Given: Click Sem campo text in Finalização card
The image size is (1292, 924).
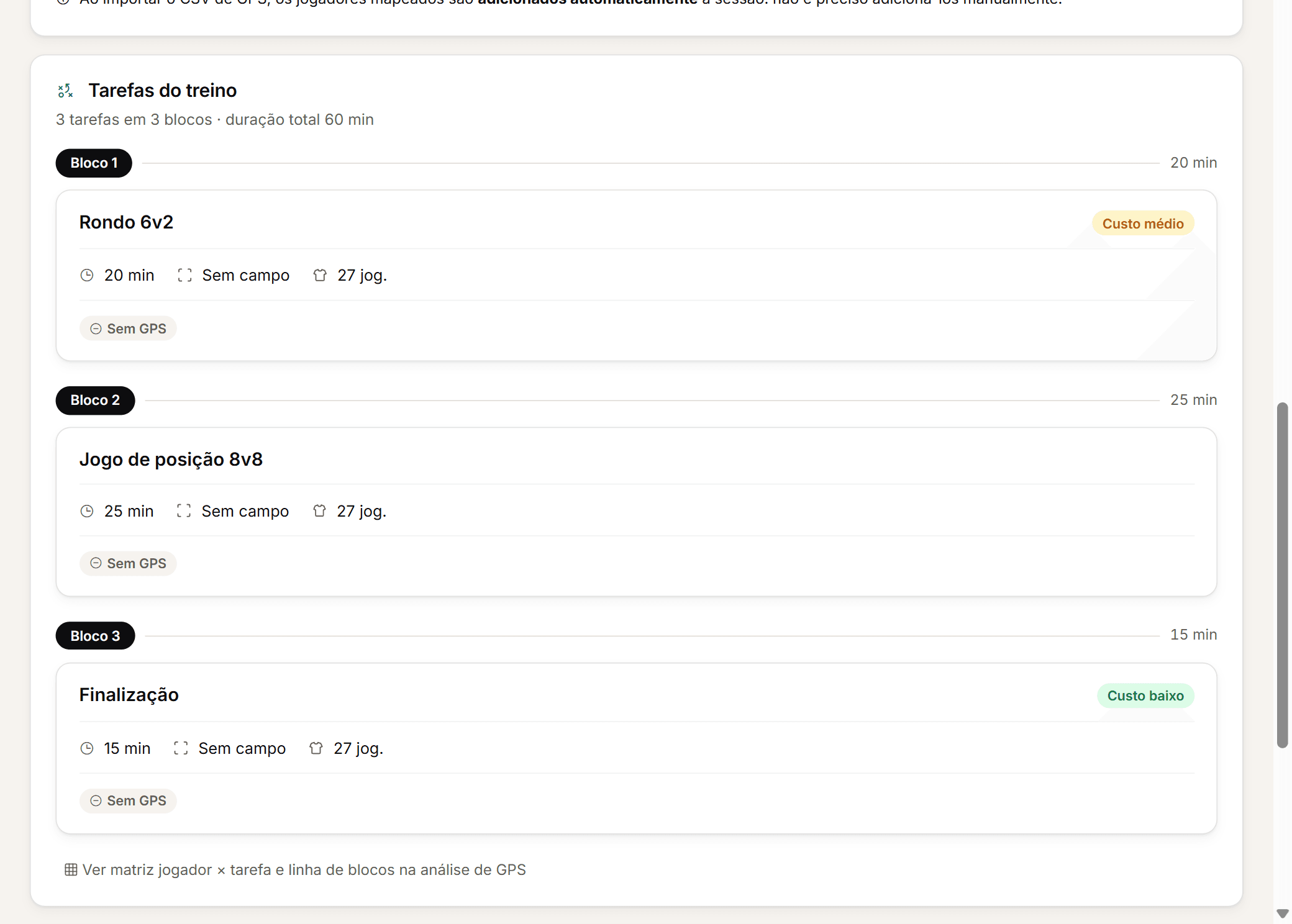Looking at the screenshot, I should click(242, 748).
